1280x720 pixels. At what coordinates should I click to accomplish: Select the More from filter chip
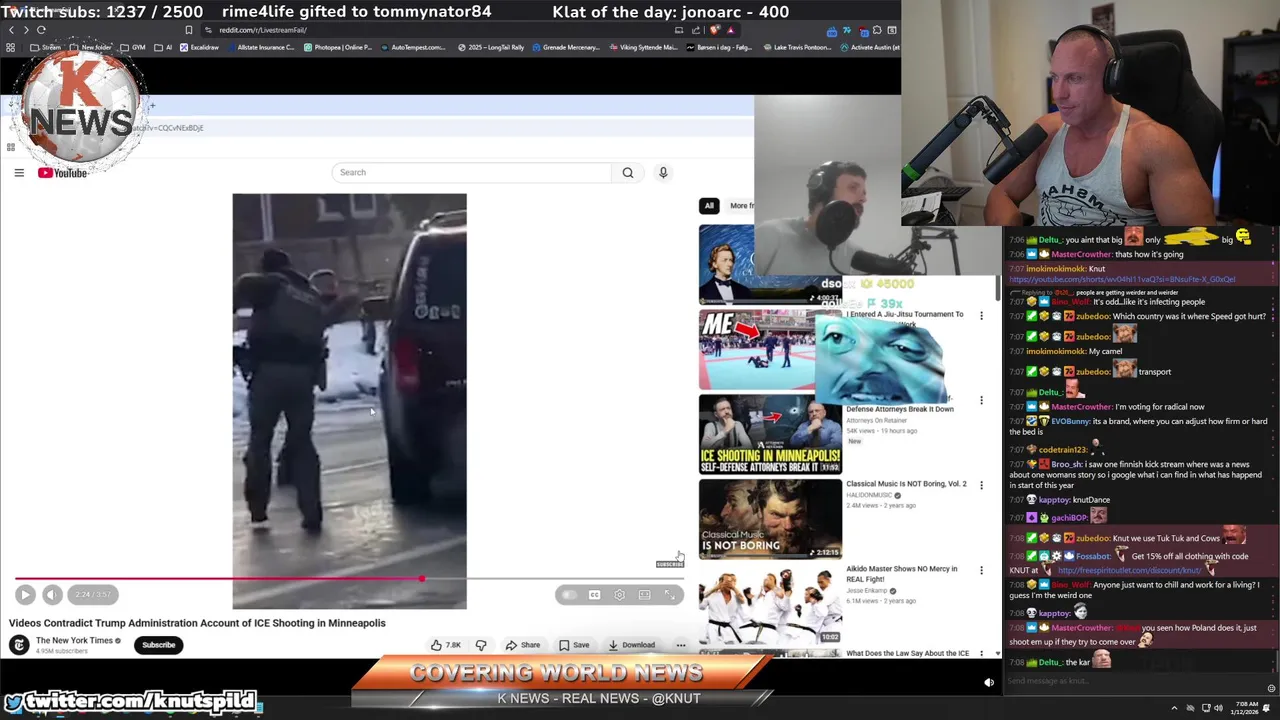pos(742,206)
